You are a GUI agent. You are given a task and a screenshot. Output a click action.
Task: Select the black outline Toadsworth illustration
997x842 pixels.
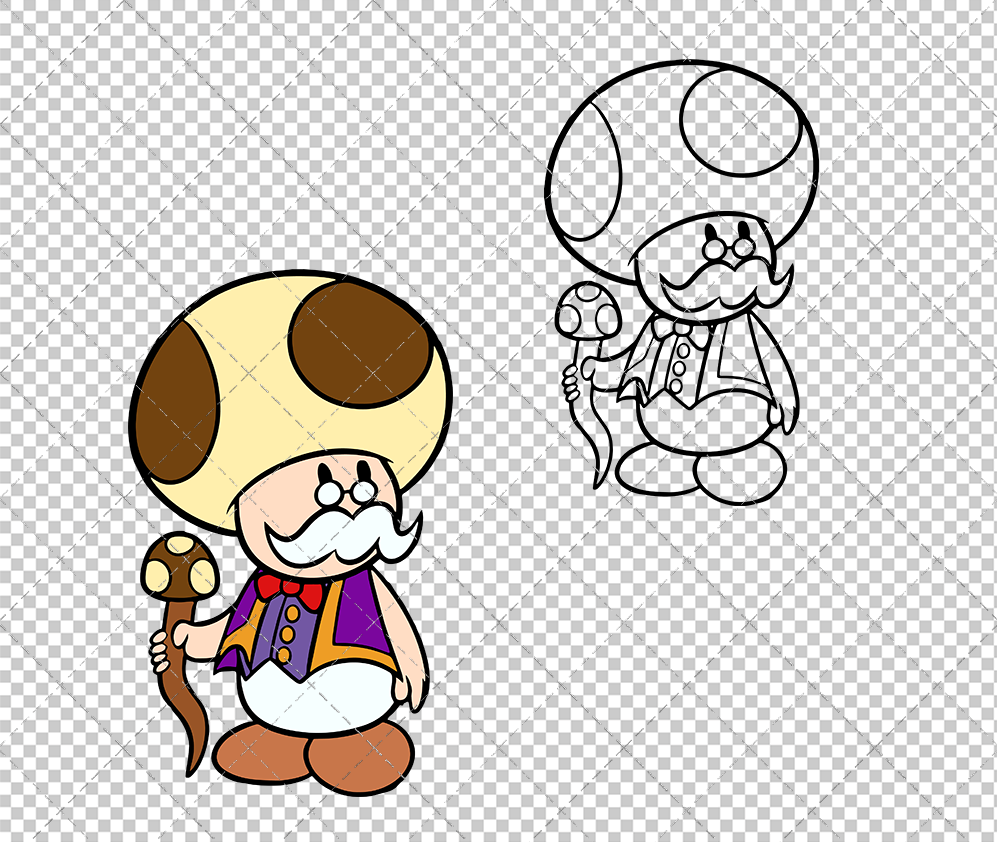pyautogui.click(x=681, y=283)
